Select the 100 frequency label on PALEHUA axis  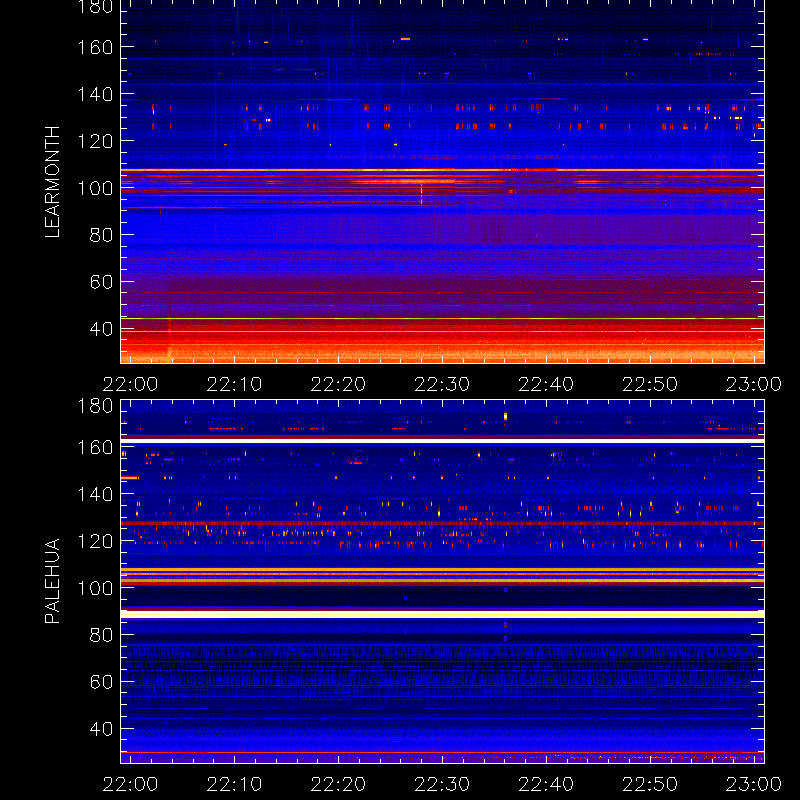click(95, 588)
